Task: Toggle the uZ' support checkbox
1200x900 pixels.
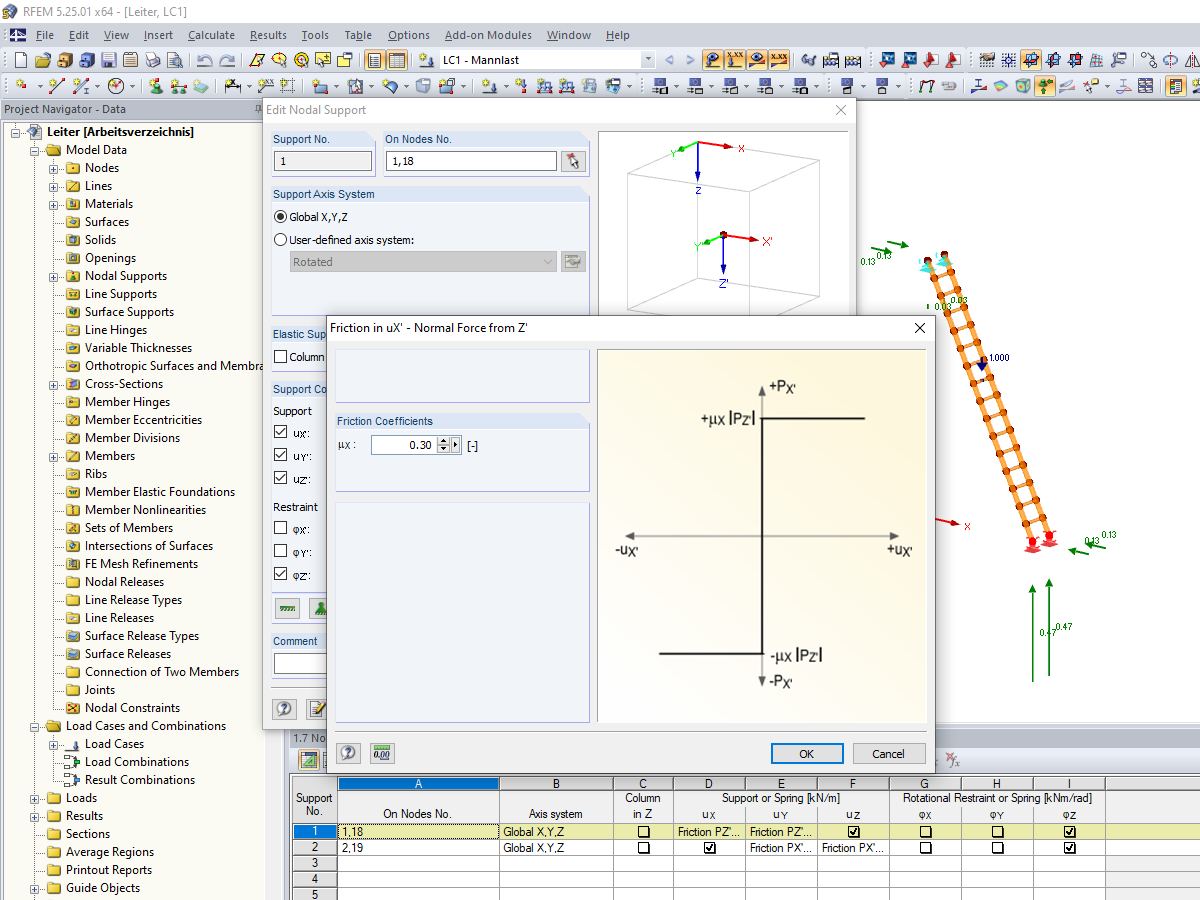Action: 281,479
